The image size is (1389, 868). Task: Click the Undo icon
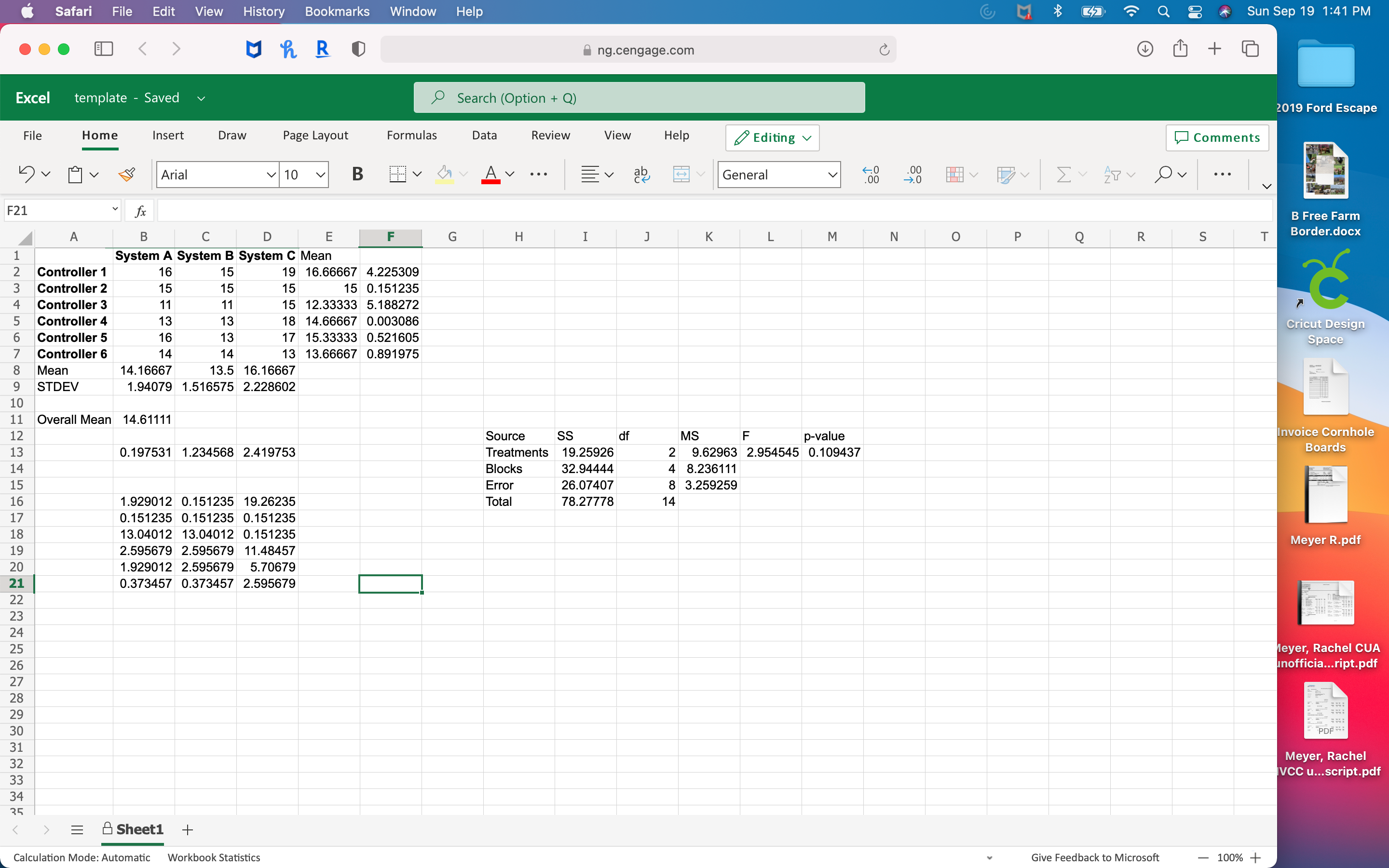click(27, 174)
